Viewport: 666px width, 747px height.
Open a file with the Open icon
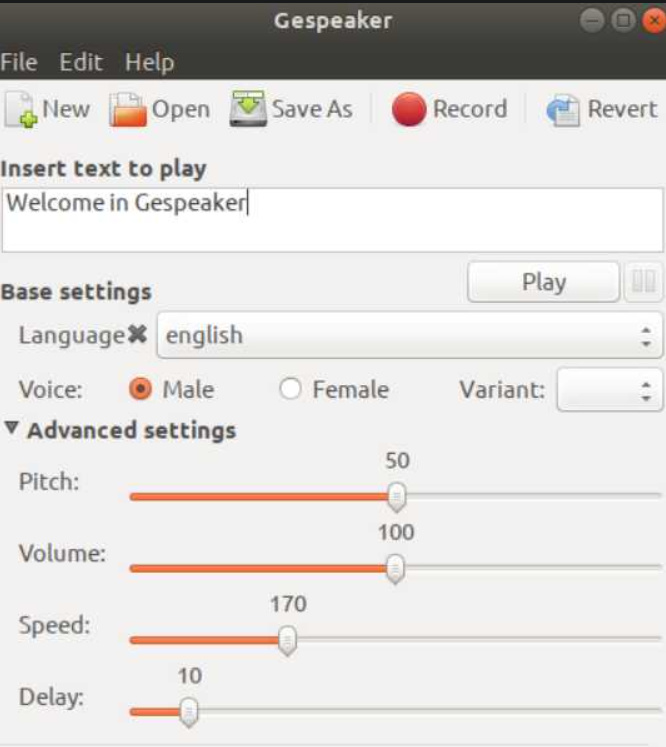click(128, 110)
